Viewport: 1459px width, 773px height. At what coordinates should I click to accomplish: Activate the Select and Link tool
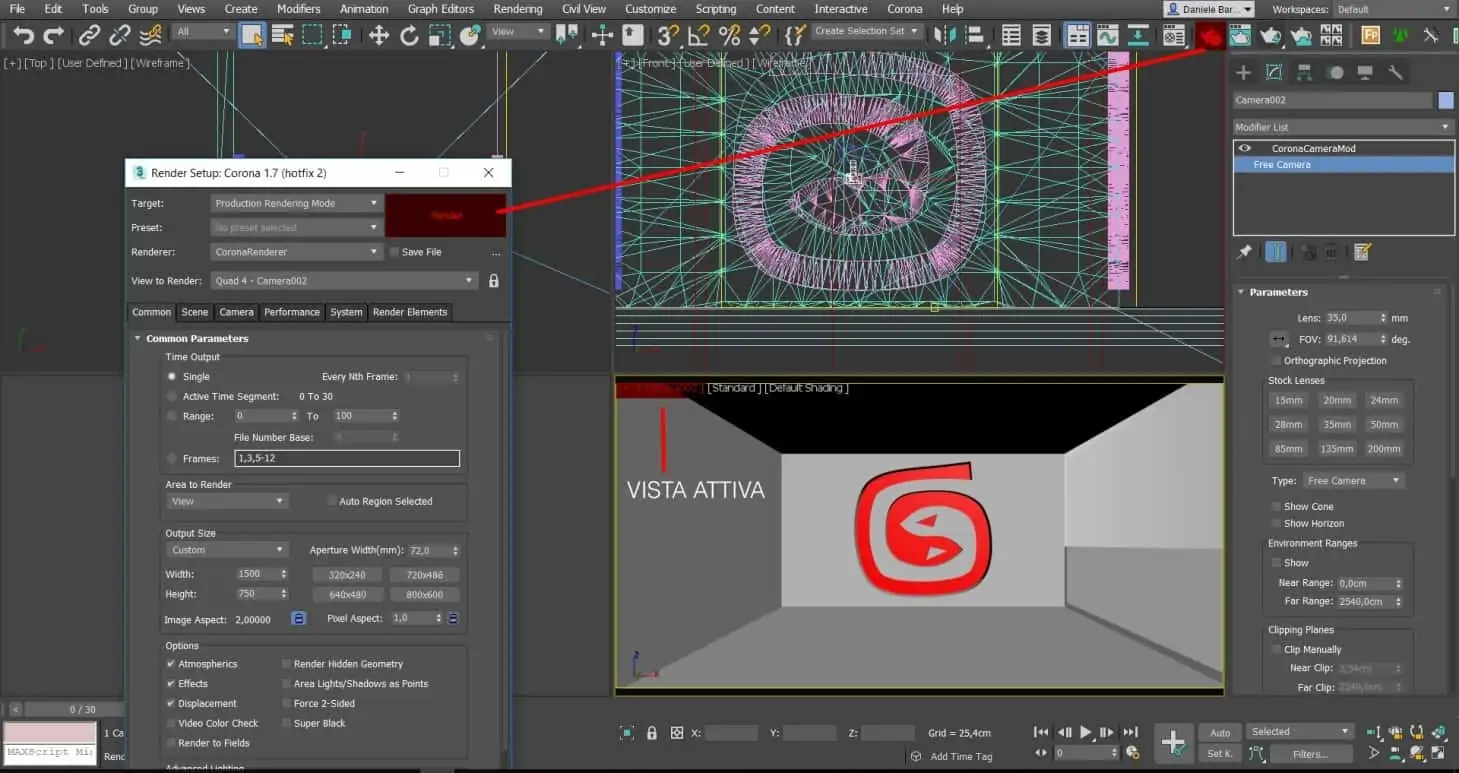90,36
